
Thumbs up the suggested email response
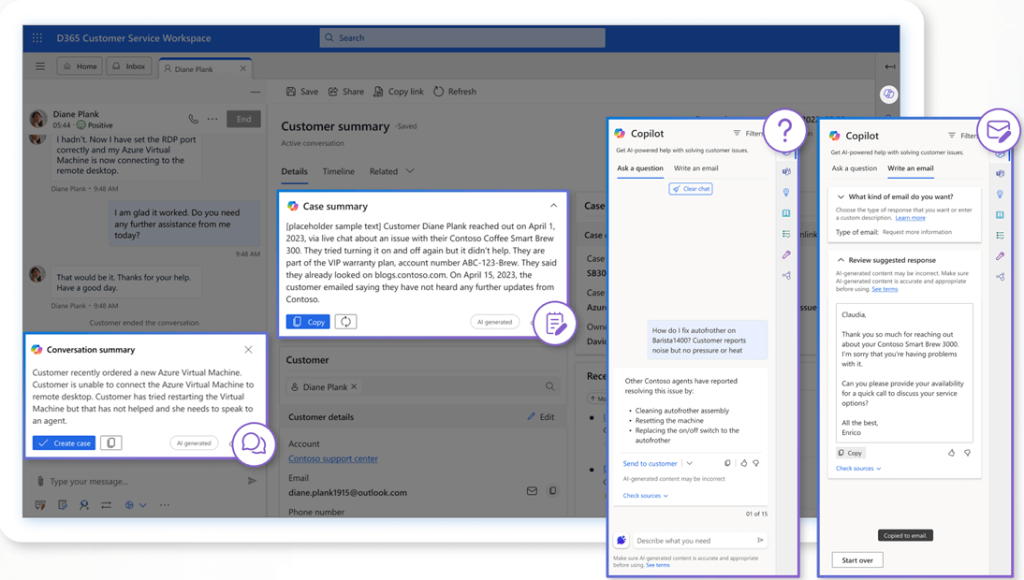(x=952, y=453)
